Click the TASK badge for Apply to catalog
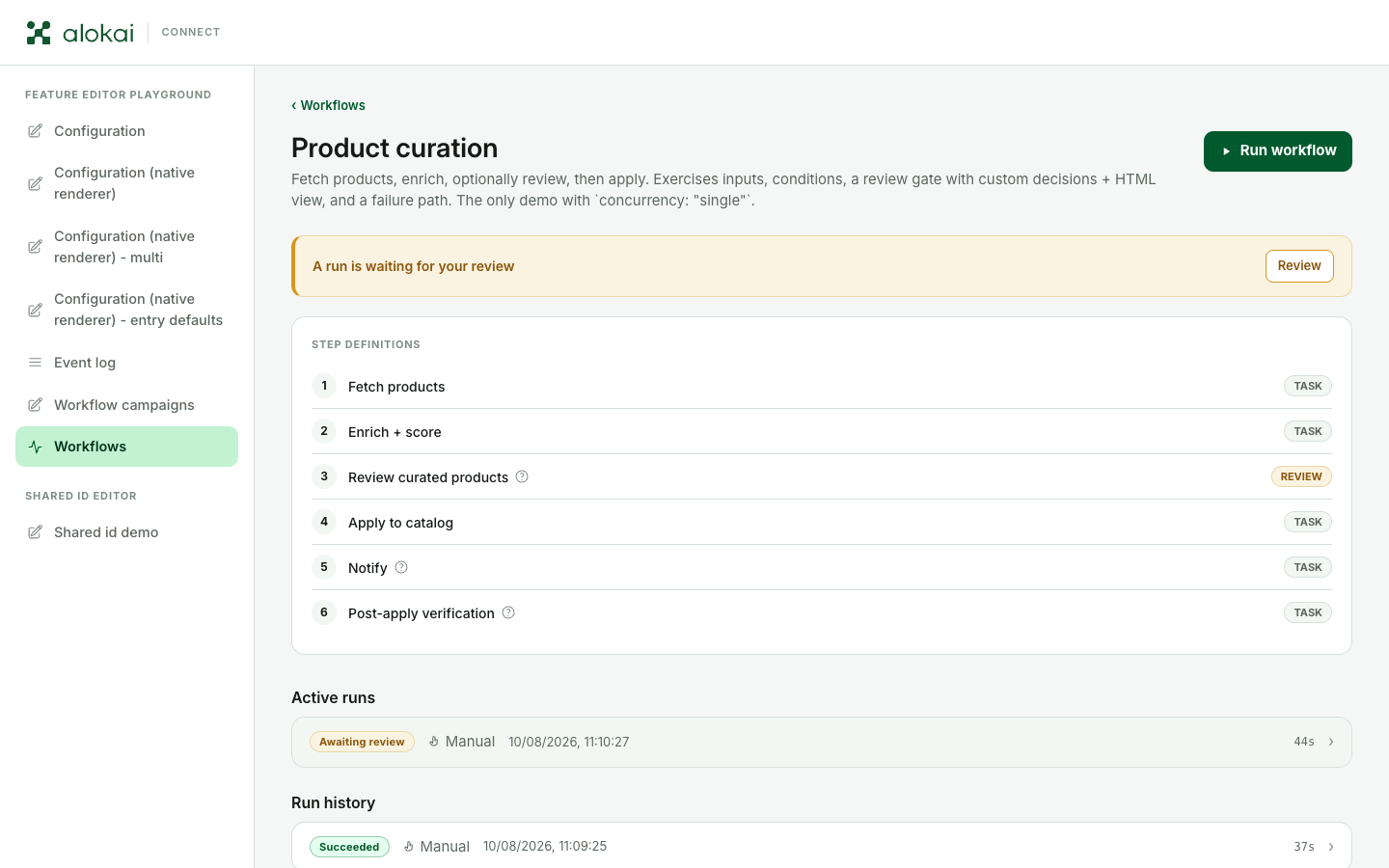Viewport: 1389px width, 868px height. pos(1308,522)
